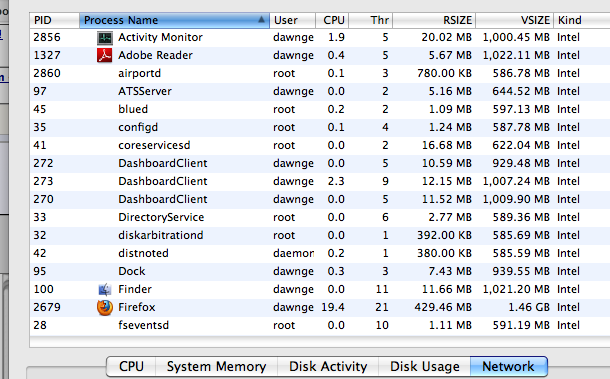Sort by VSIZE column header
This screenshot has height=379, width=610.
point(515,20)
